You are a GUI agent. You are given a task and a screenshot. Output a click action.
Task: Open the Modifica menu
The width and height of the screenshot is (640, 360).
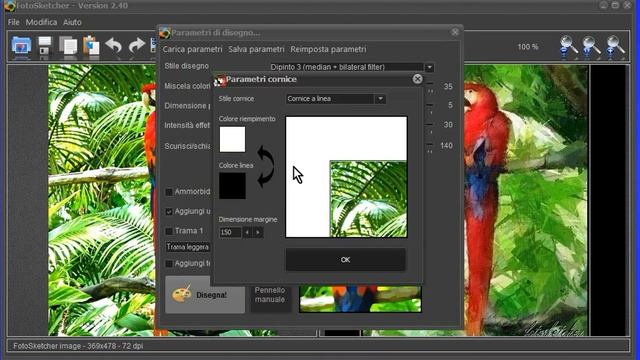pos(41,22)
